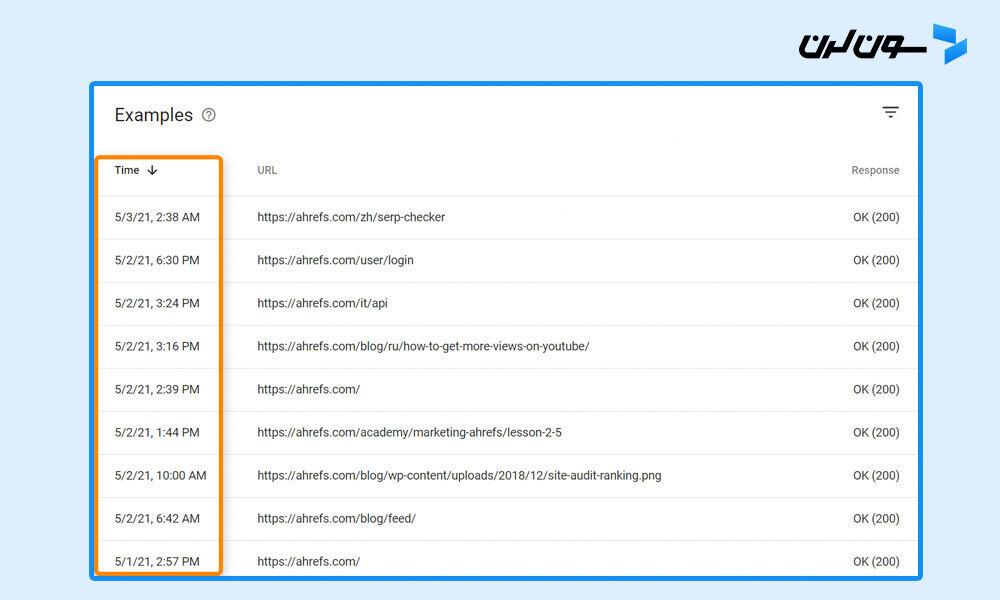Toggle sort arrow next to Time

coord(152,170)
